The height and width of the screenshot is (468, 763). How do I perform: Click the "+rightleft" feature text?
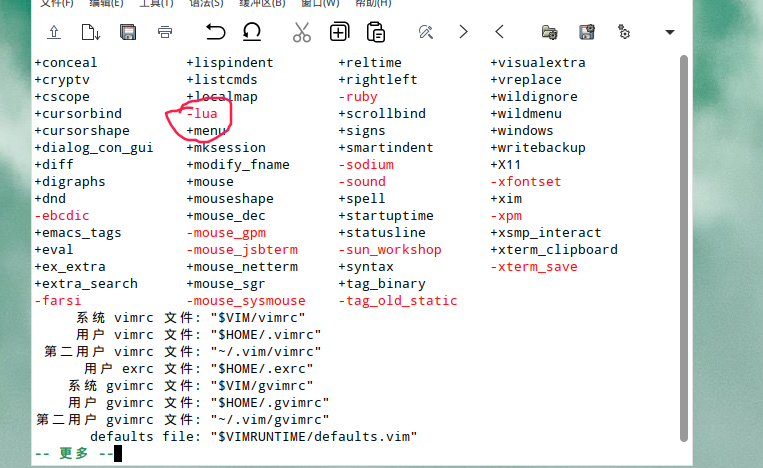click(378, 80)
